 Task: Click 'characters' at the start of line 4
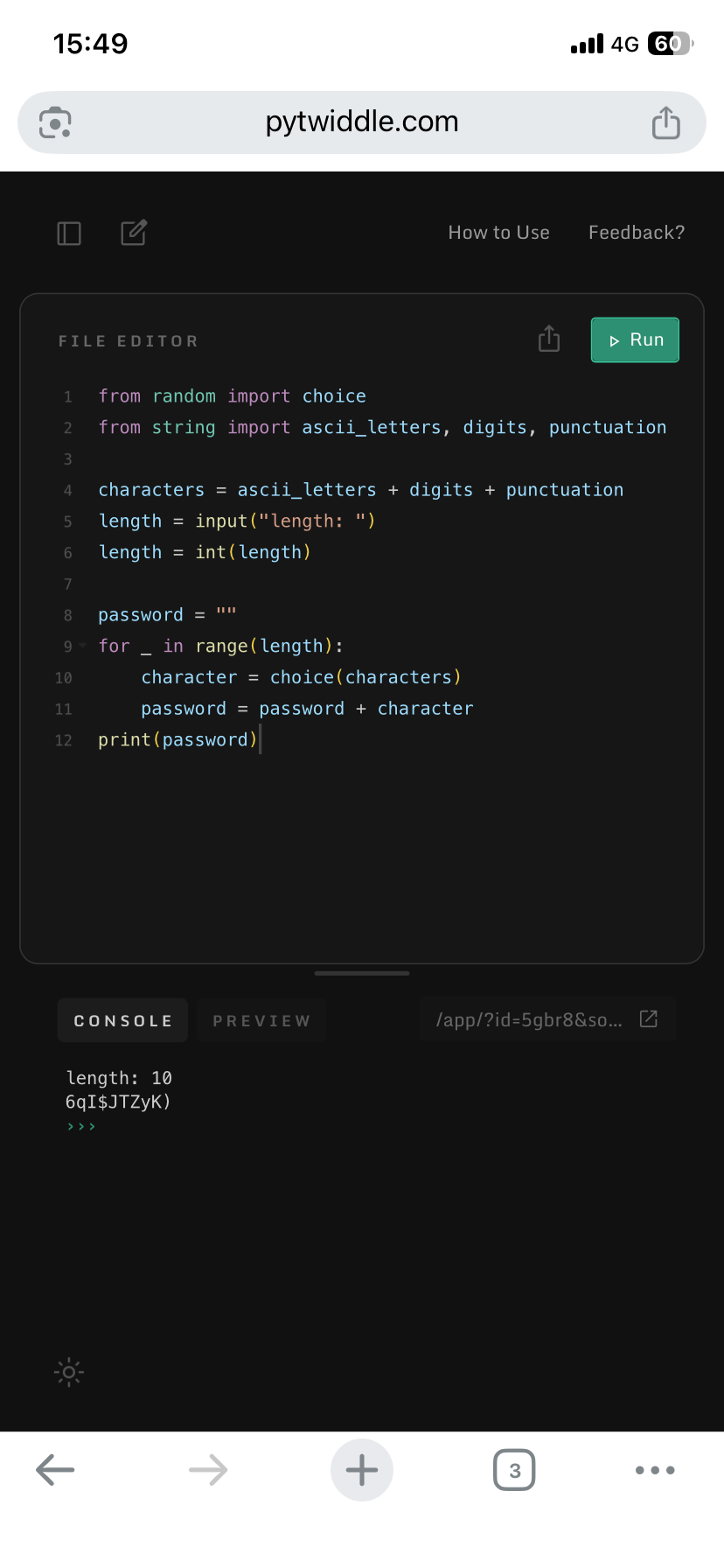pyautogui.click(x=151, y=490)
